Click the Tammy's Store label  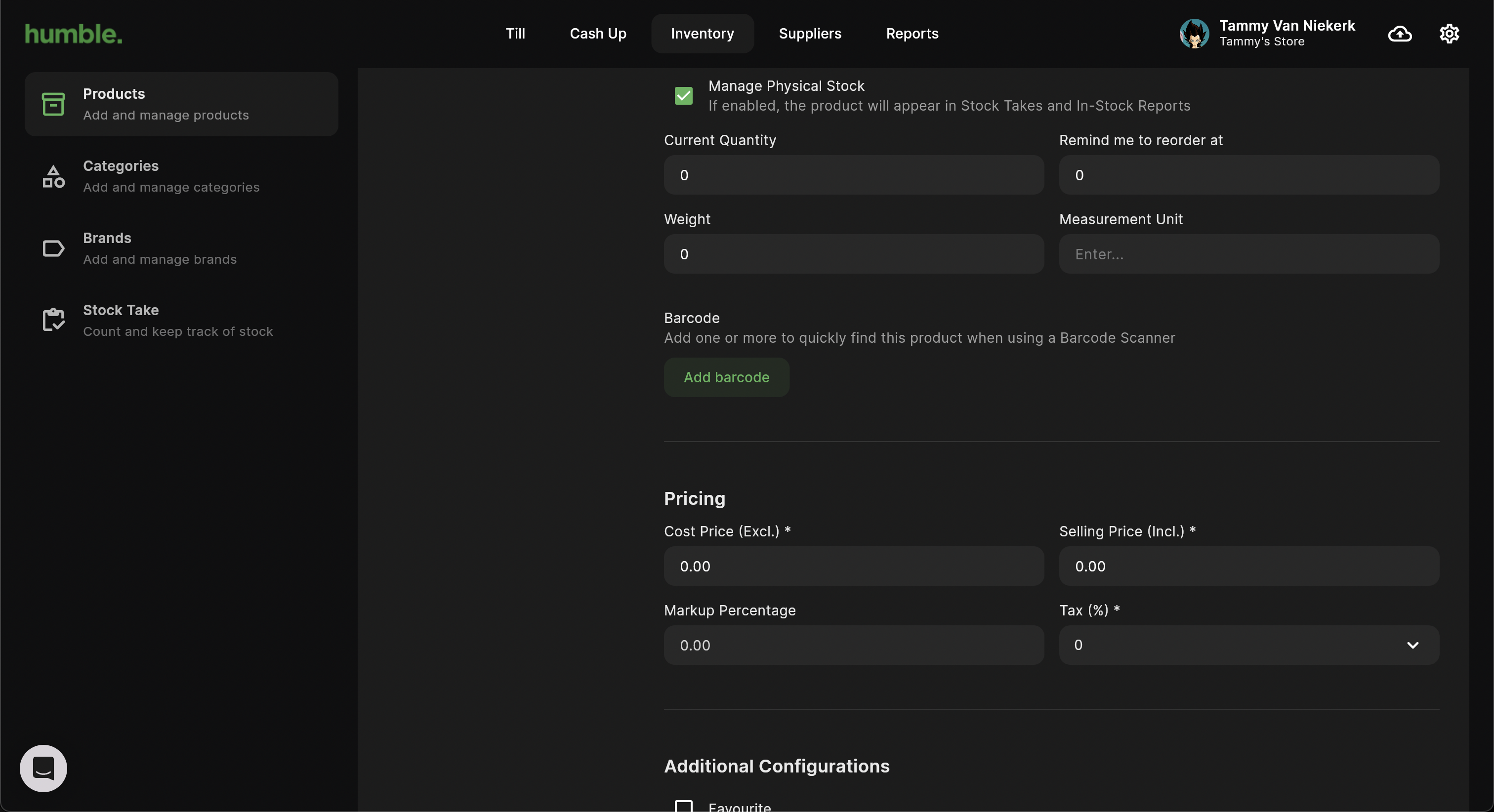click(x=1261, y=42)
